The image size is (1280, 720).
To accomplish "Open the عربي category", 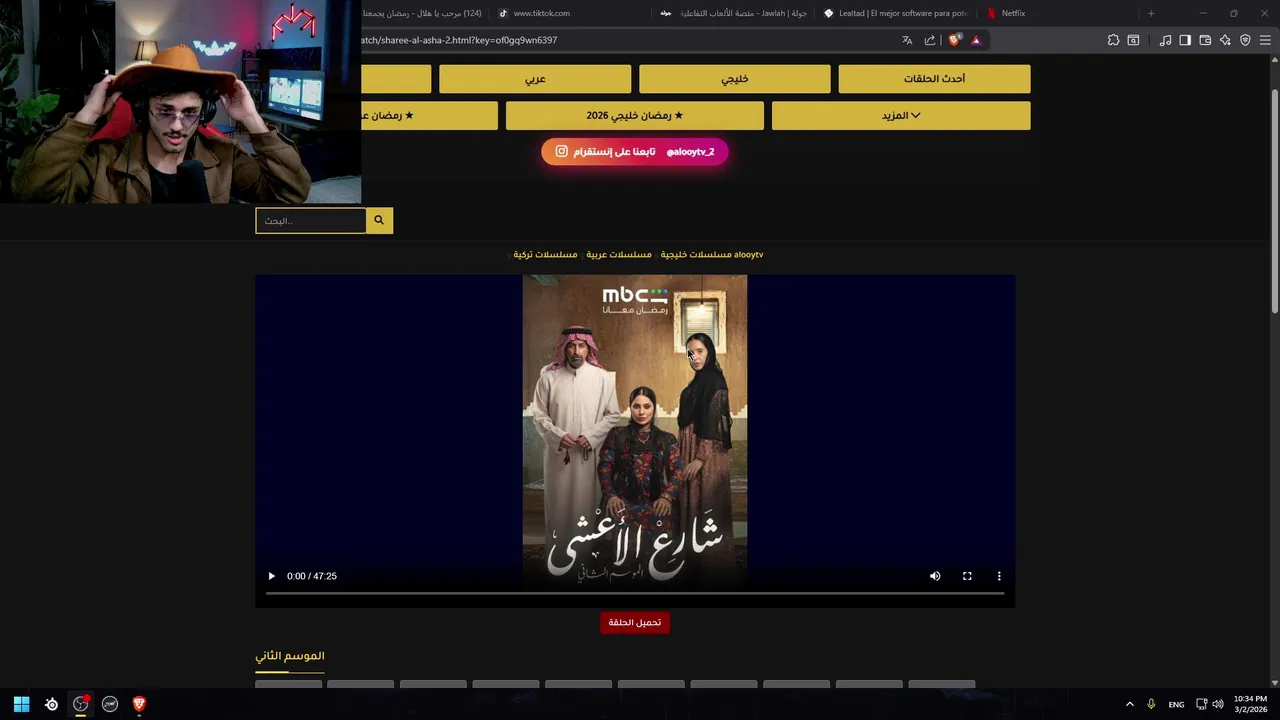I will 535,79.
